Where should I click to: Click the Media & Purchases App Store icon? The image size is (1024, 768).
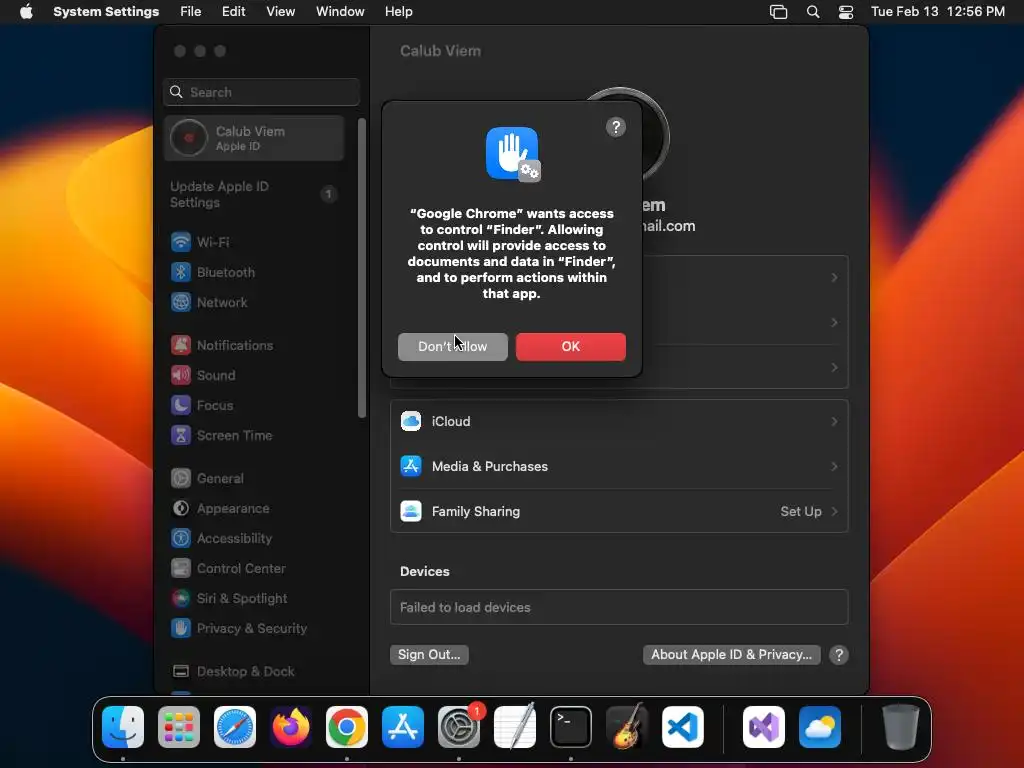[x=411, y=466]
